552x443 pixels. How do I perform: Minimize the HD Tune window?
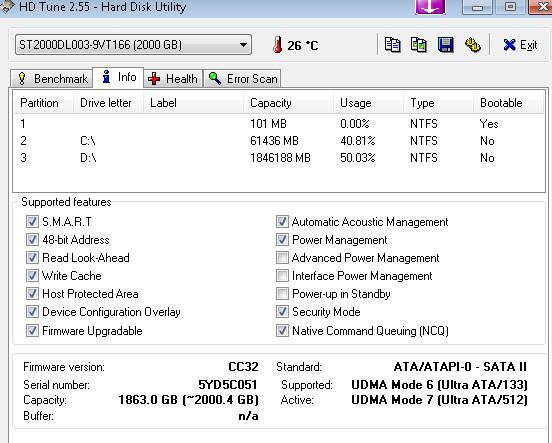coord(477,7)
